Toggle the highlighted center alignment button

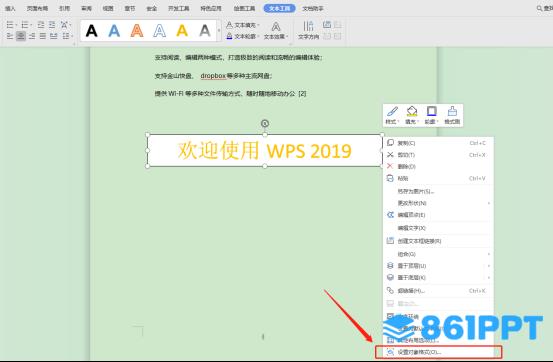[21, 36]
